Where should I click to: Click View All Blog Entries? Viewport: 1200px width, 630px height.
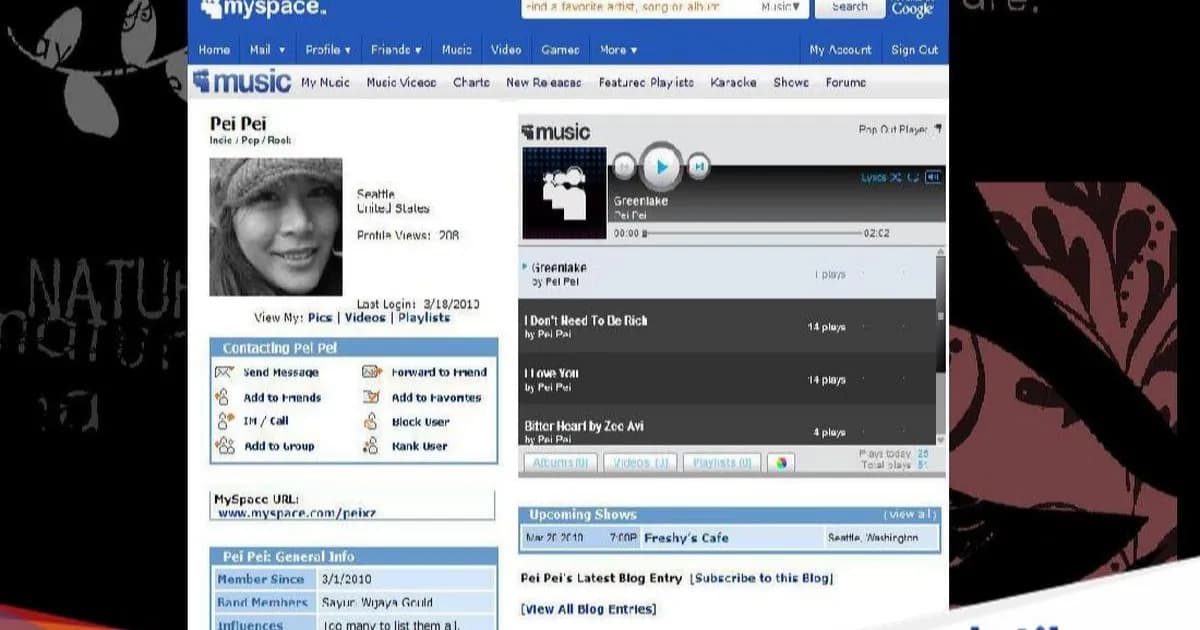tap(589, 609)
